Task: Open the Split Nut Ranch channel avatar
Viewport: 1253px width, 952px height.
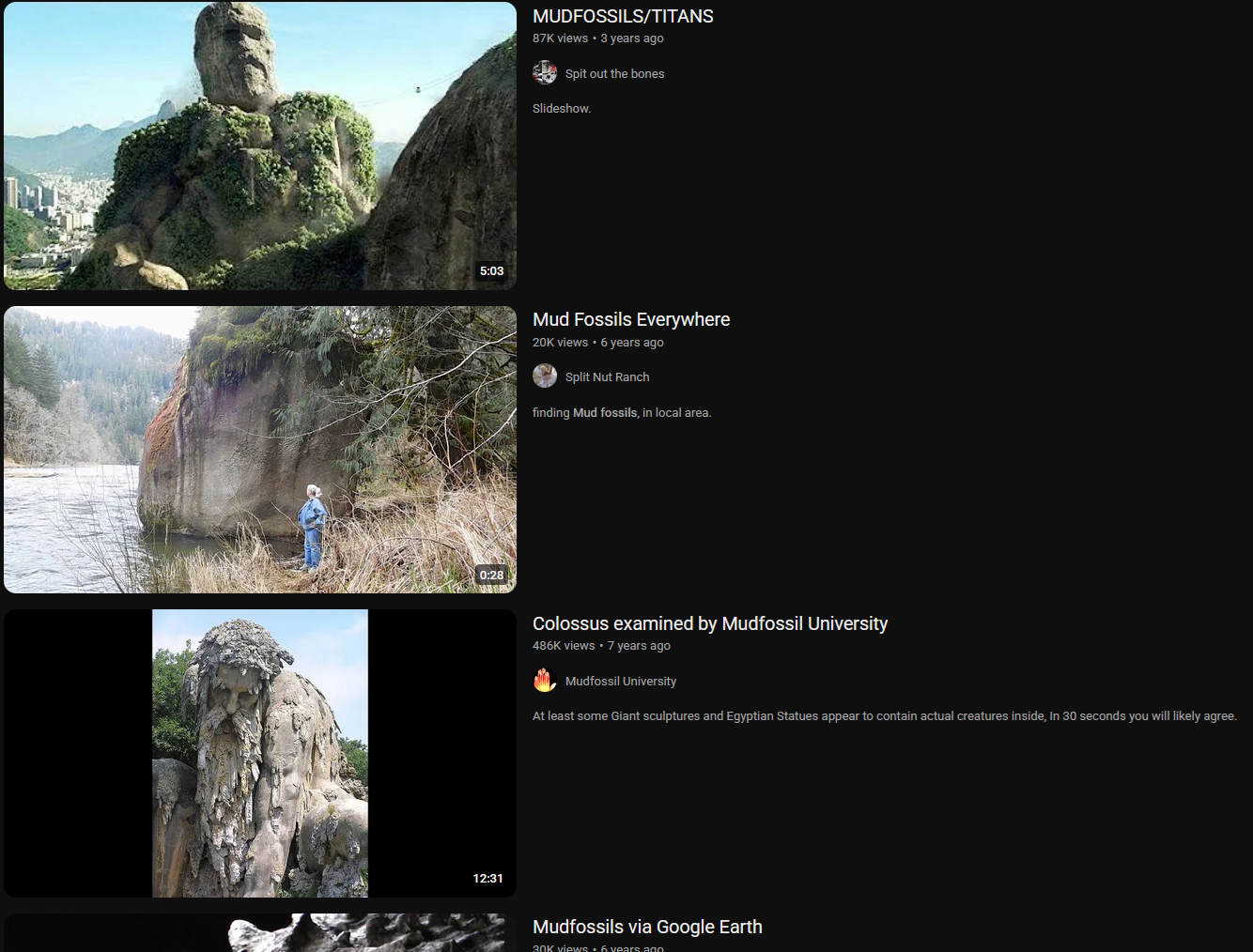Action: (545, 376)
